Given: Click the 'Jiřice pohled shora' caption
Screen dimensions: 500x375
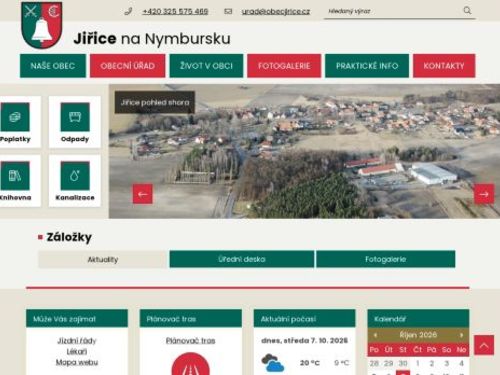Looking at the screenshot, I should click(x=155, y=102).
